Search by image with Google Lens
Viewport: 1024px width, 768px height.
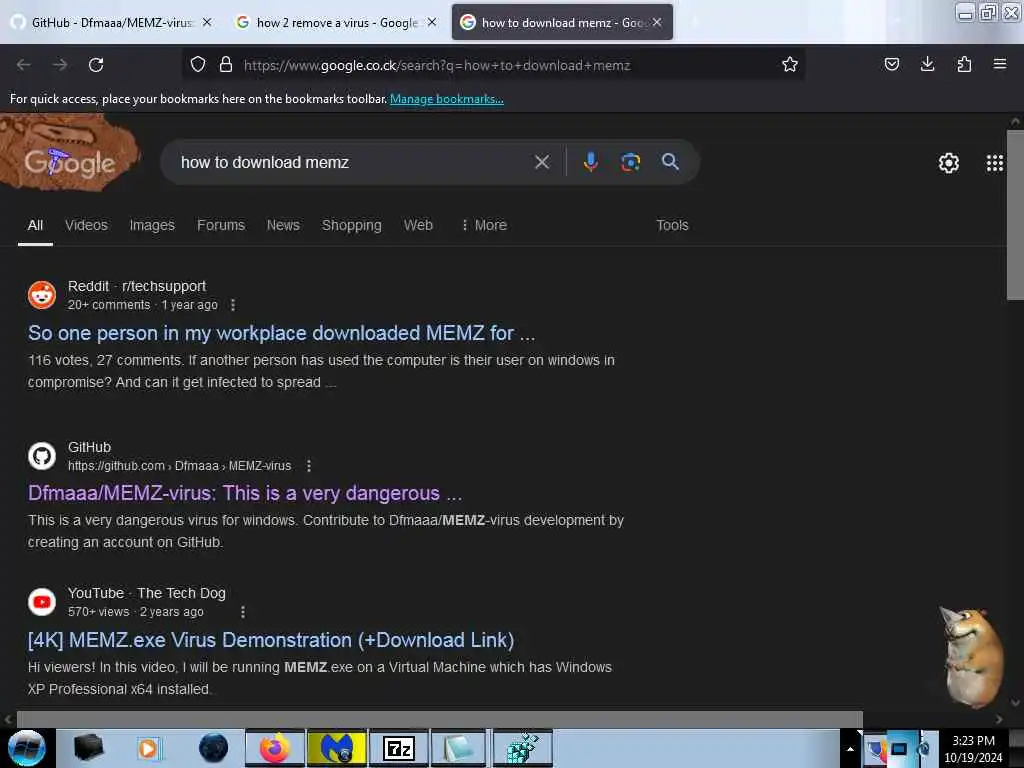pyautogui.click(x=630, y=162)
